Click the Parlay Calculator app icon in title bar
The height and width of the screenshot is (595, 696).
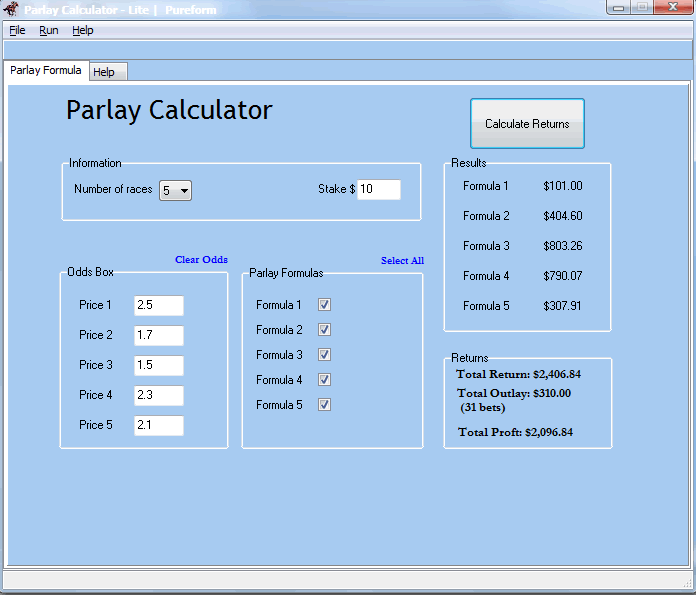11,10
